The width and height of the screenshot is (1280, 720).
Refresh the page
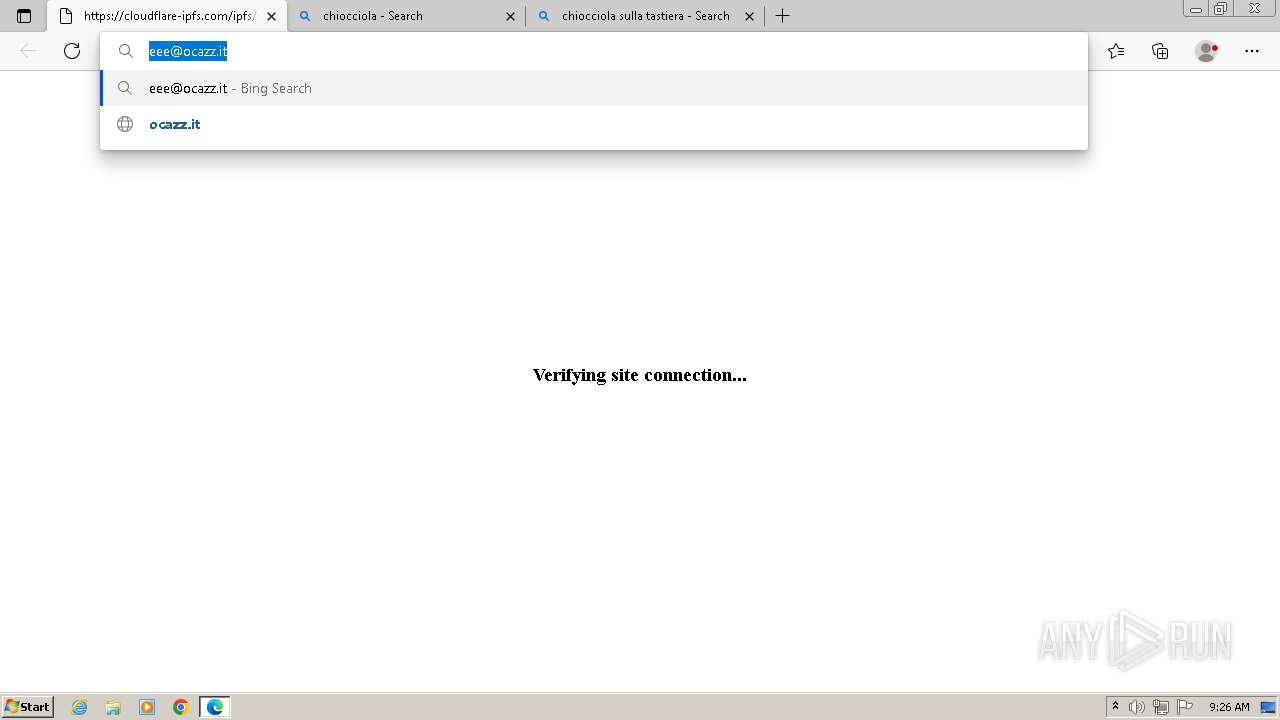(72, 51)
